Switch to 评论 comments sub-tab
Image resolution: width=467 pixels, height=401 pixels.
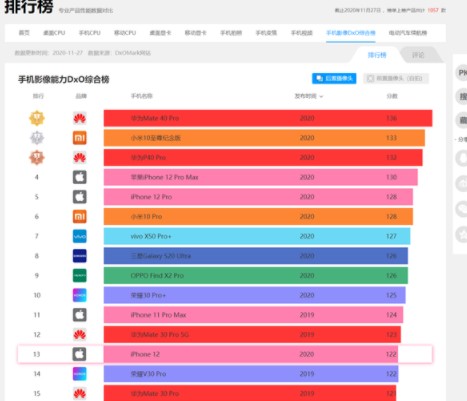click(418, 55)
